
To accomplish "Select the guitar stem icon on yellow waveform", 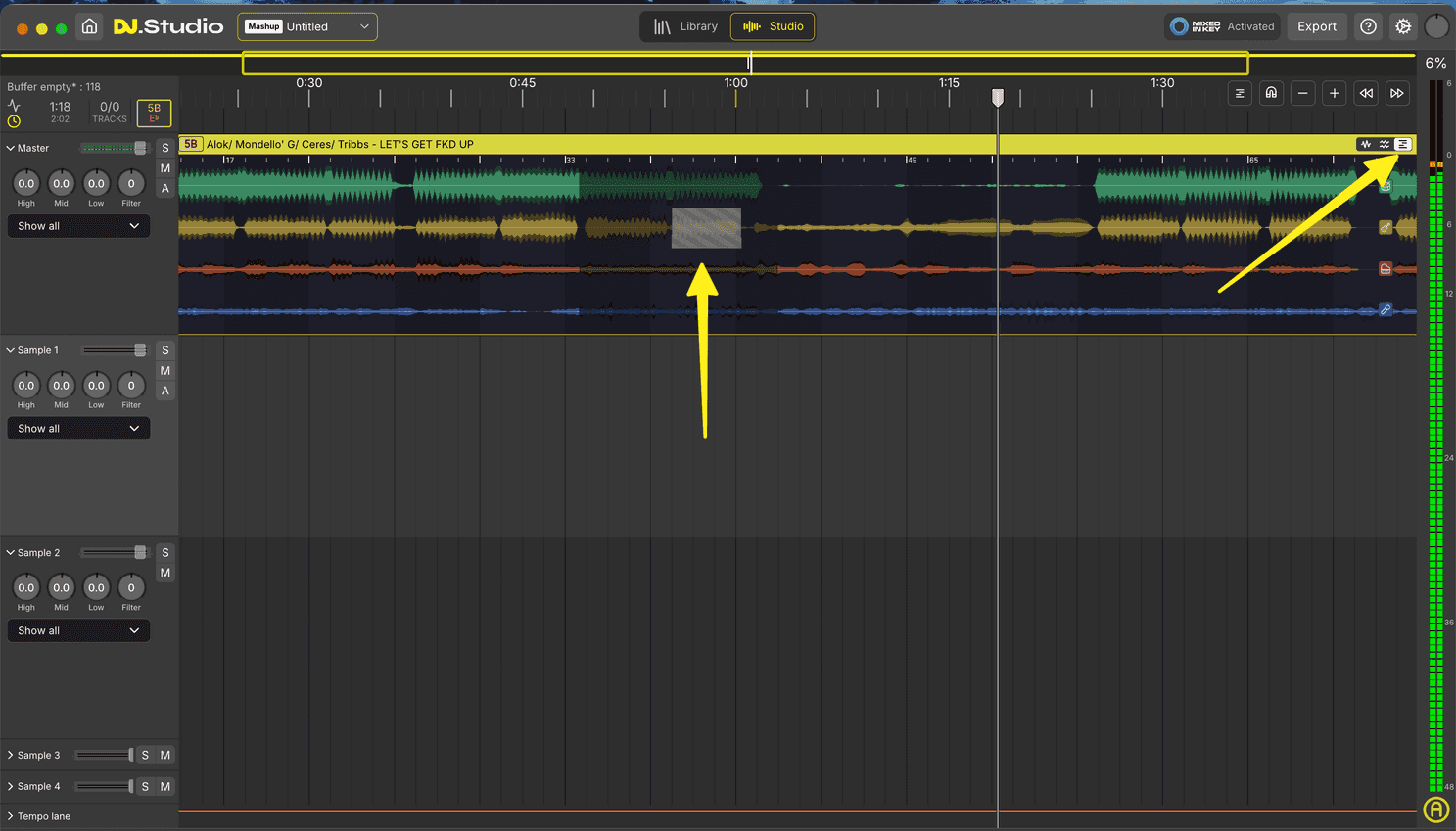I will pyautogui.click(x=1385, y=227).
